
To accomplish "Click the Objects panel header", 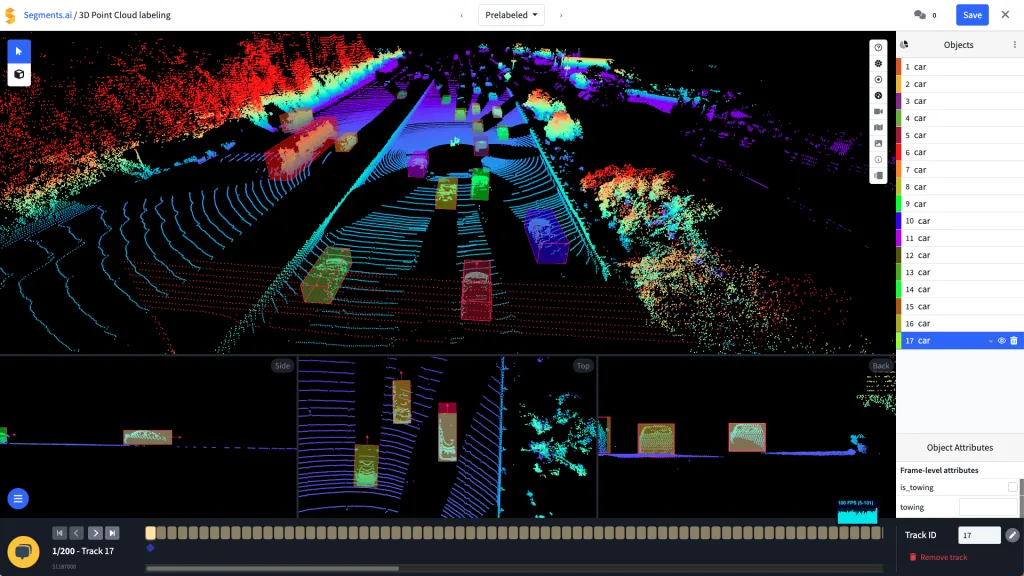I will coord(958,44).
